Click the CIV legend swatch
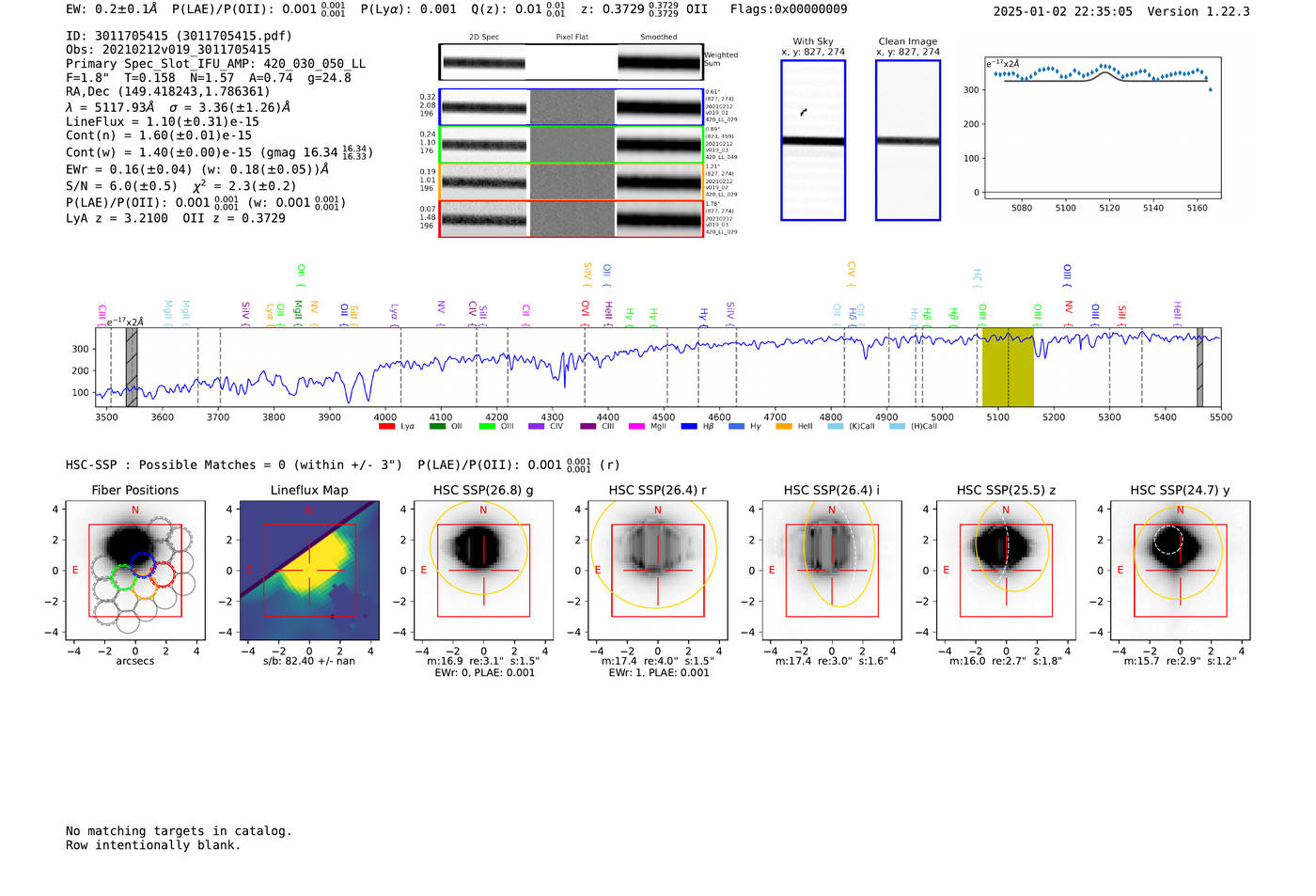The width and height of the screenshot is (1316, 896). click(537, 427)
